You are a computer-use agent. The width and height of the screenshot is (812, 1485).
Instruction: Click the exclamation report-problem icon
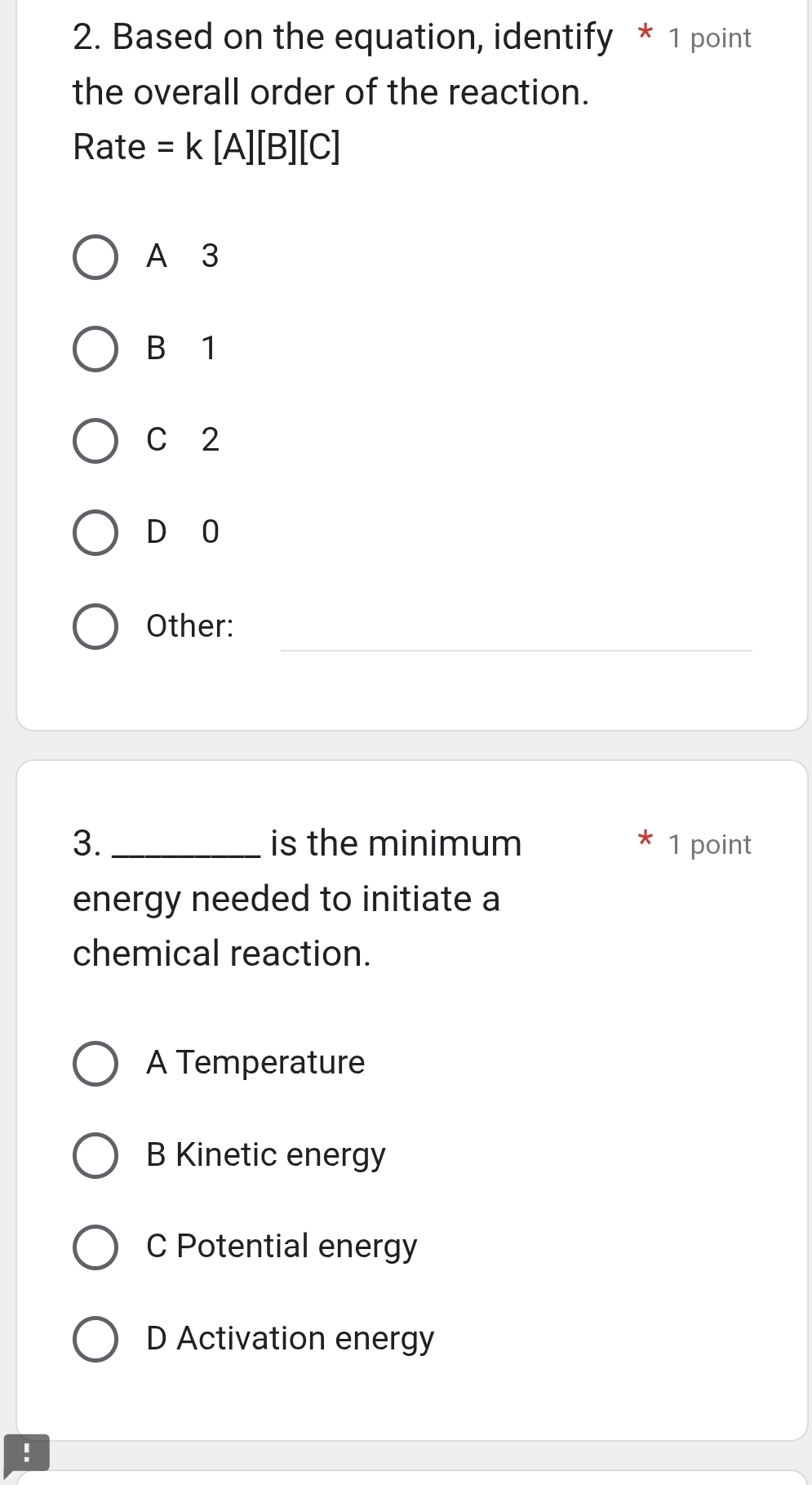(26, 1452)
